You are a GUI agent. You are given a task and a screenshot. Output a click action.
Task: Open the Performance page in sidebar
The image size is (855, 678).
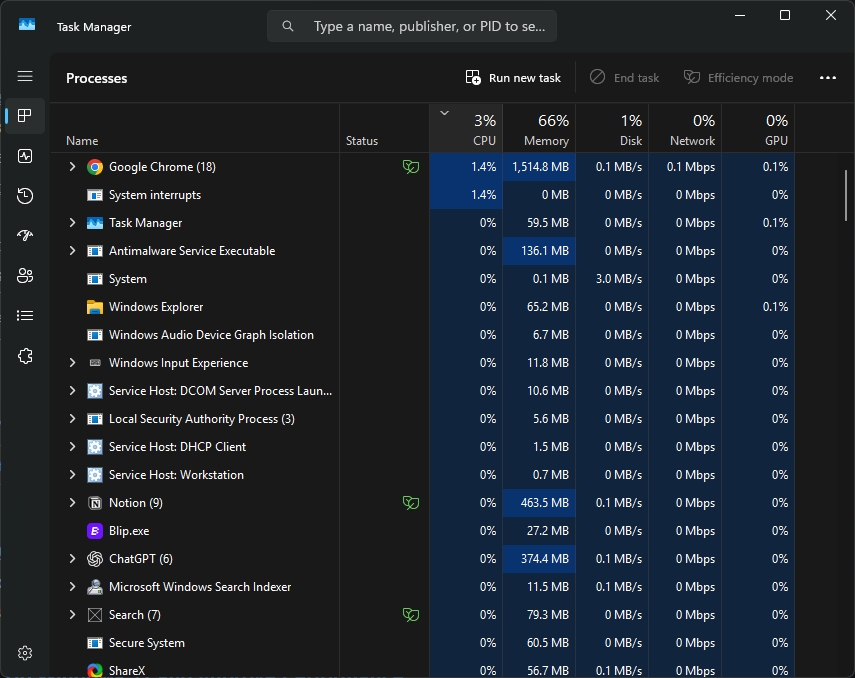(25, 156)
